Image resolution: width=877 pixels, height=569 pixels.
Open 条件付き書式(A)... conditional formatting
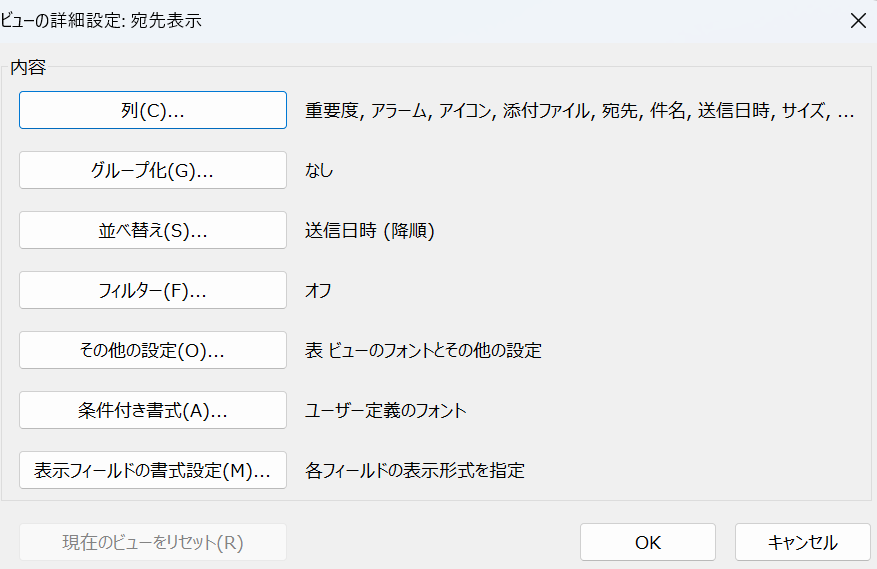pos(153,410)
